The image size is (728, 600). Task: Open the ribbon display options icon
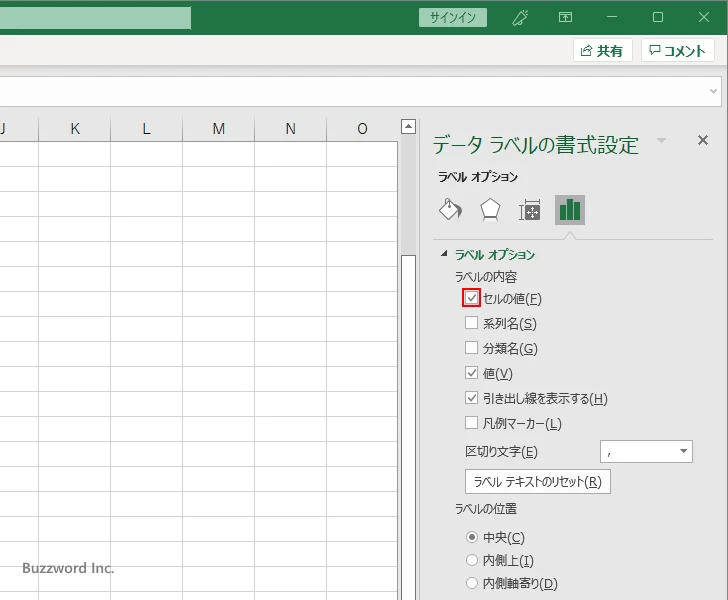[x=565, y=18]
